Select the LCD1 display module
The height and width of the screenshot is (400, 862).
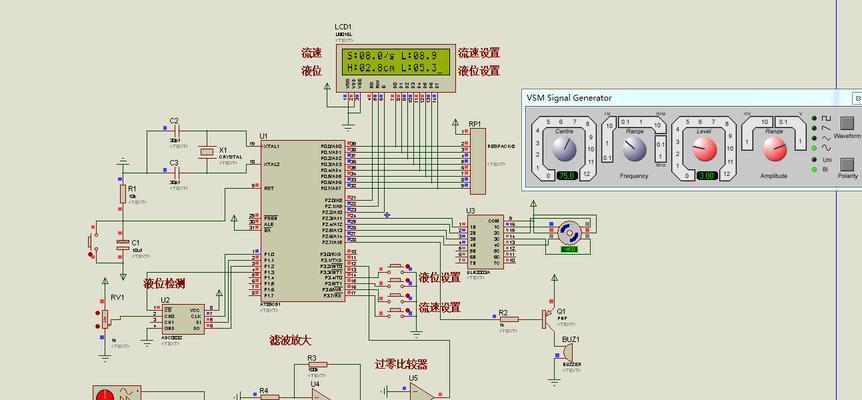tap(396, 68)
